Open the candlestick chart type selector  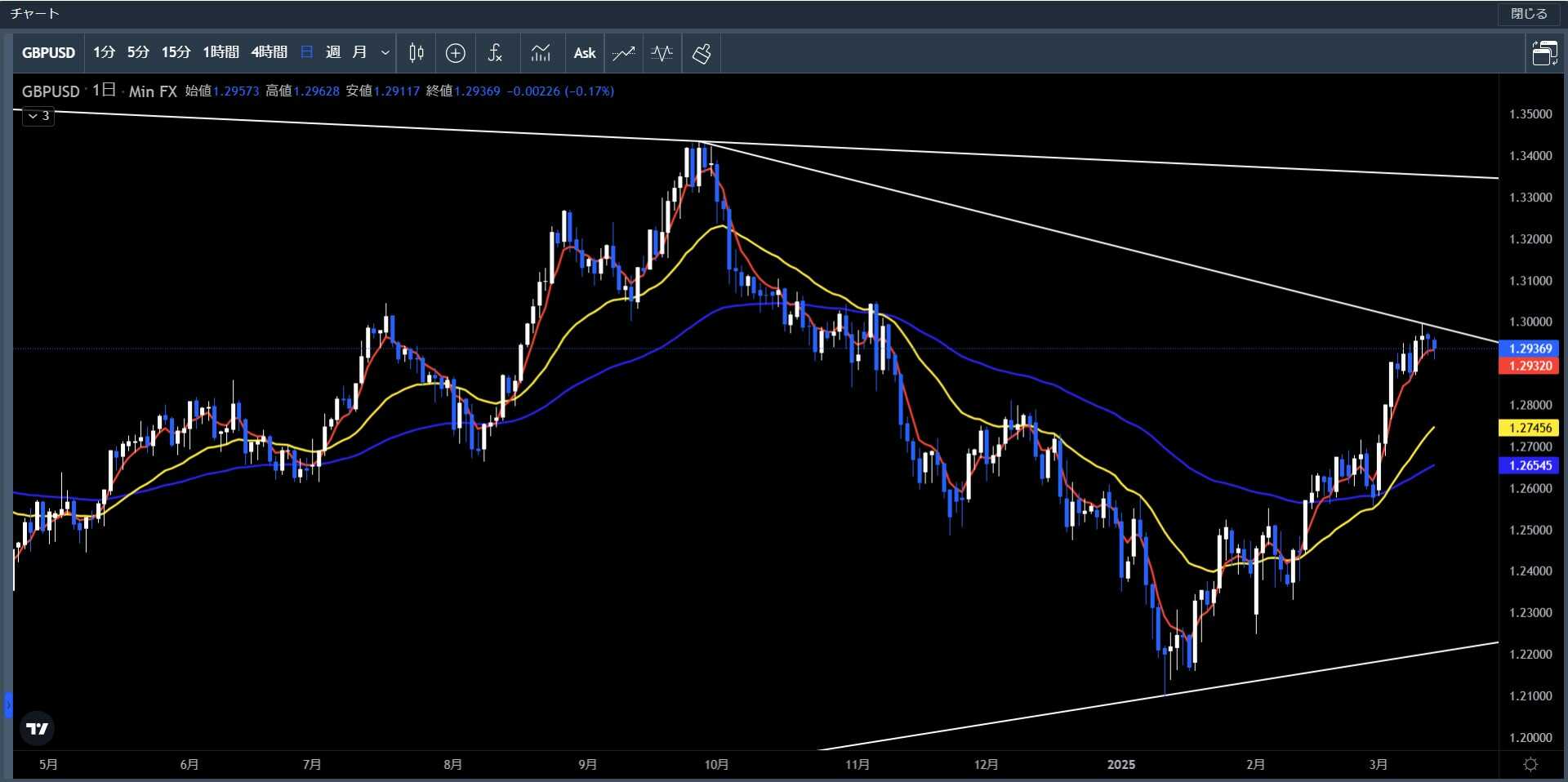pyautogui.click(x=416, y=53)
